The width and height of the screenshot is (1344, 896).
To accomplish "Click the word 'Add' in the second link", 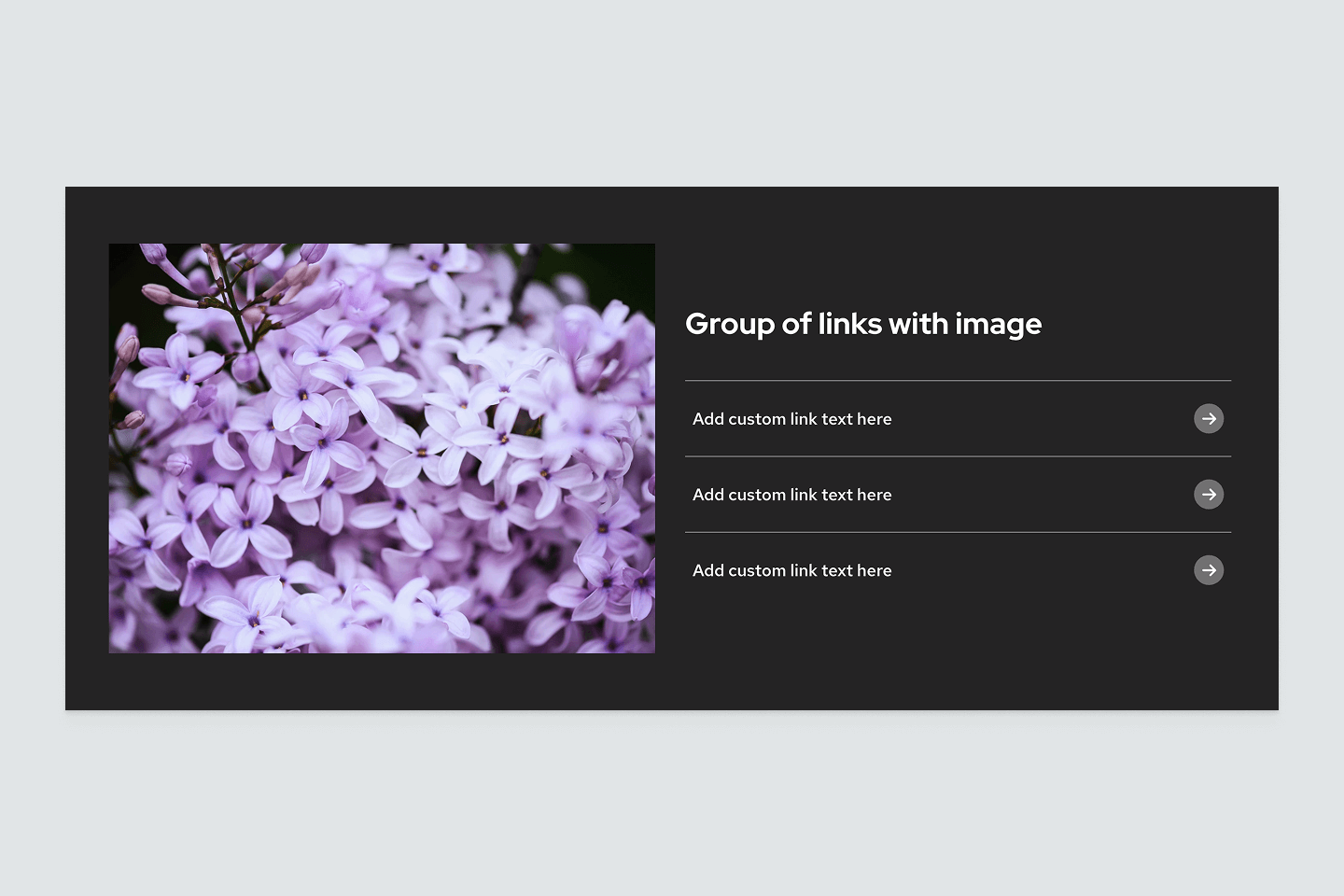I will pos(707,495).
